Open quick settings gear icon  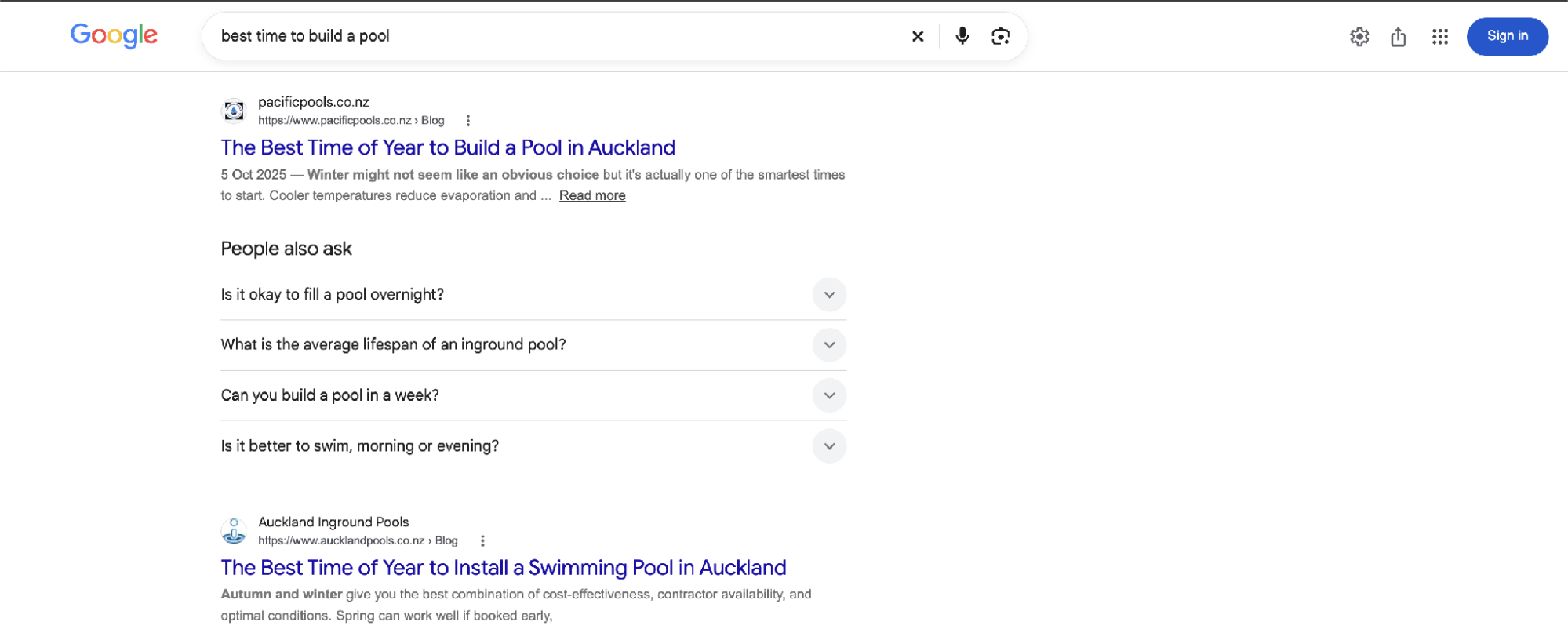tap(1359, 36)
